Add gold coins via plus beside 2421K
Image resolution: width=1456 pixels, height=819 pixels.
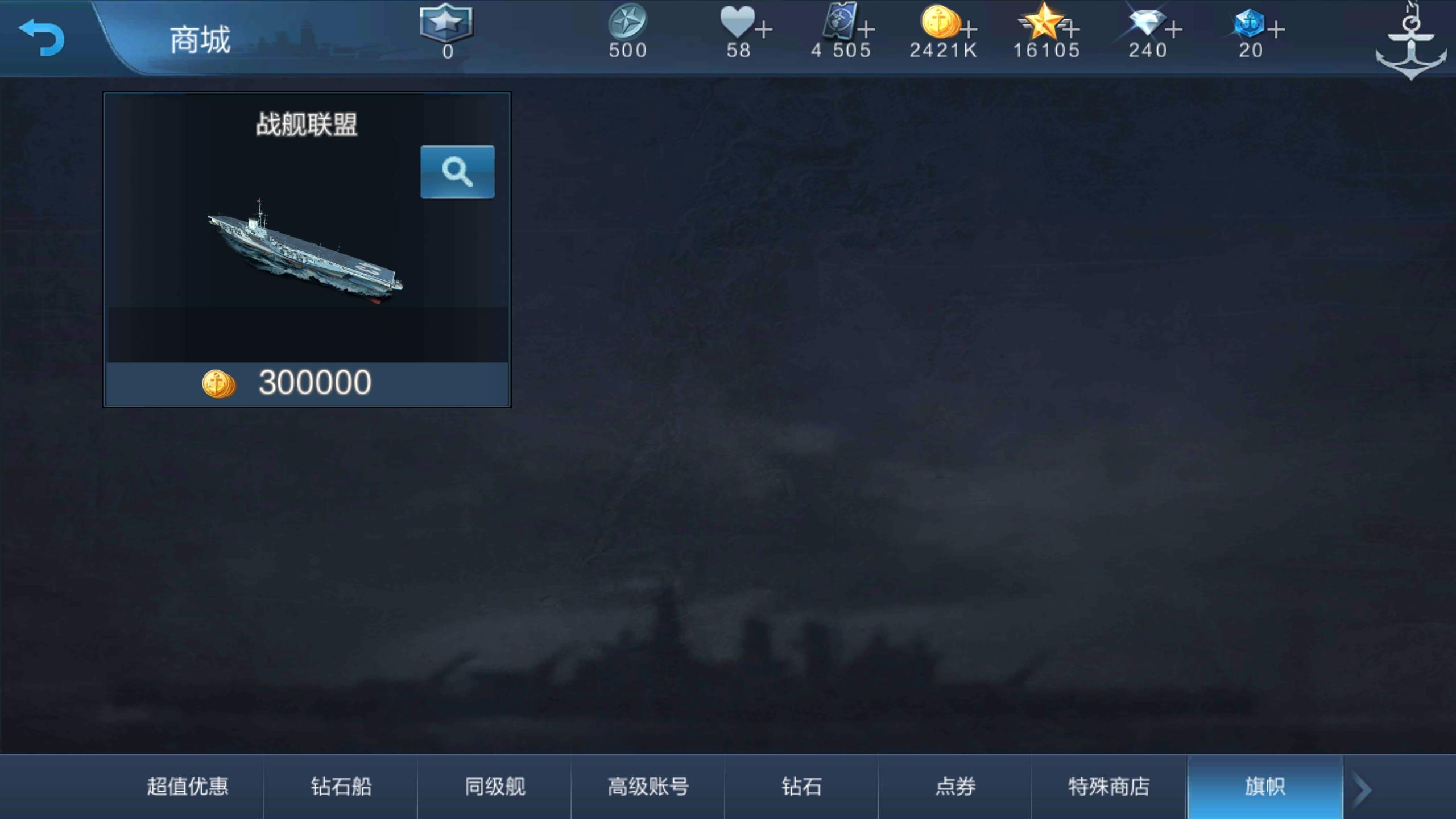pos(969,29)
